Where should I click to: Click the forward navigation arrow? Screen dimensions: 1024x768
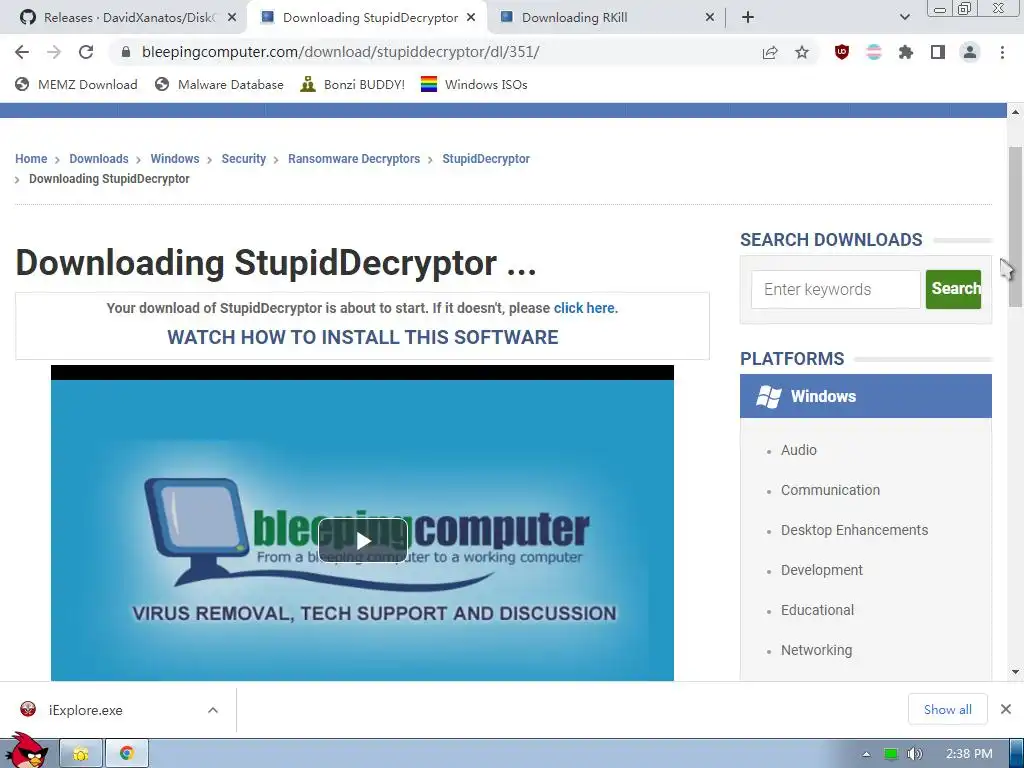click(x=54, y=52)
